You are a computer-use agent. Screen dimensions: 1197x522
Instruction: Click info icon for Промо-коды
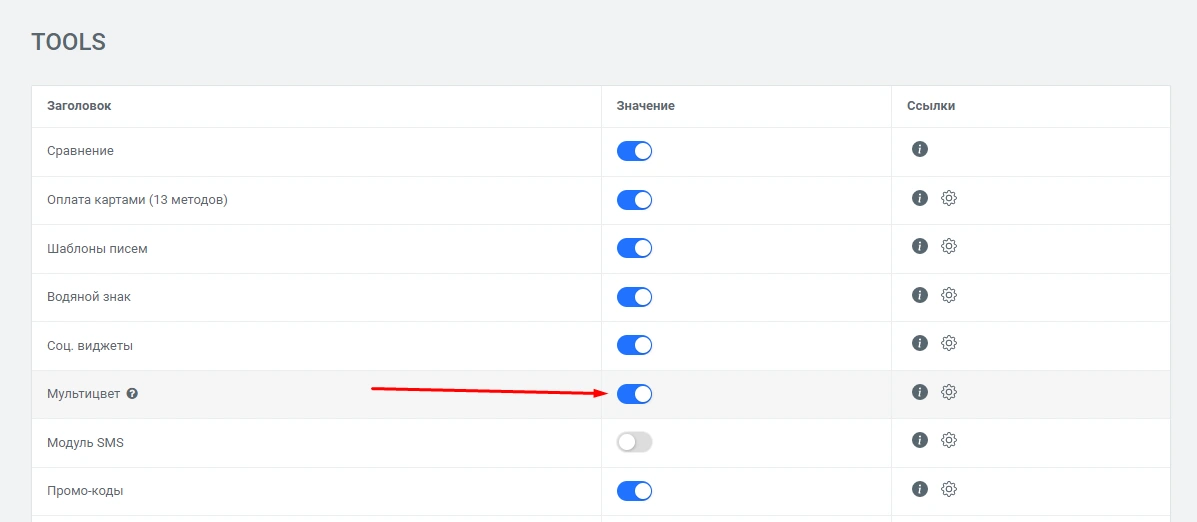[x=920, y=489]
